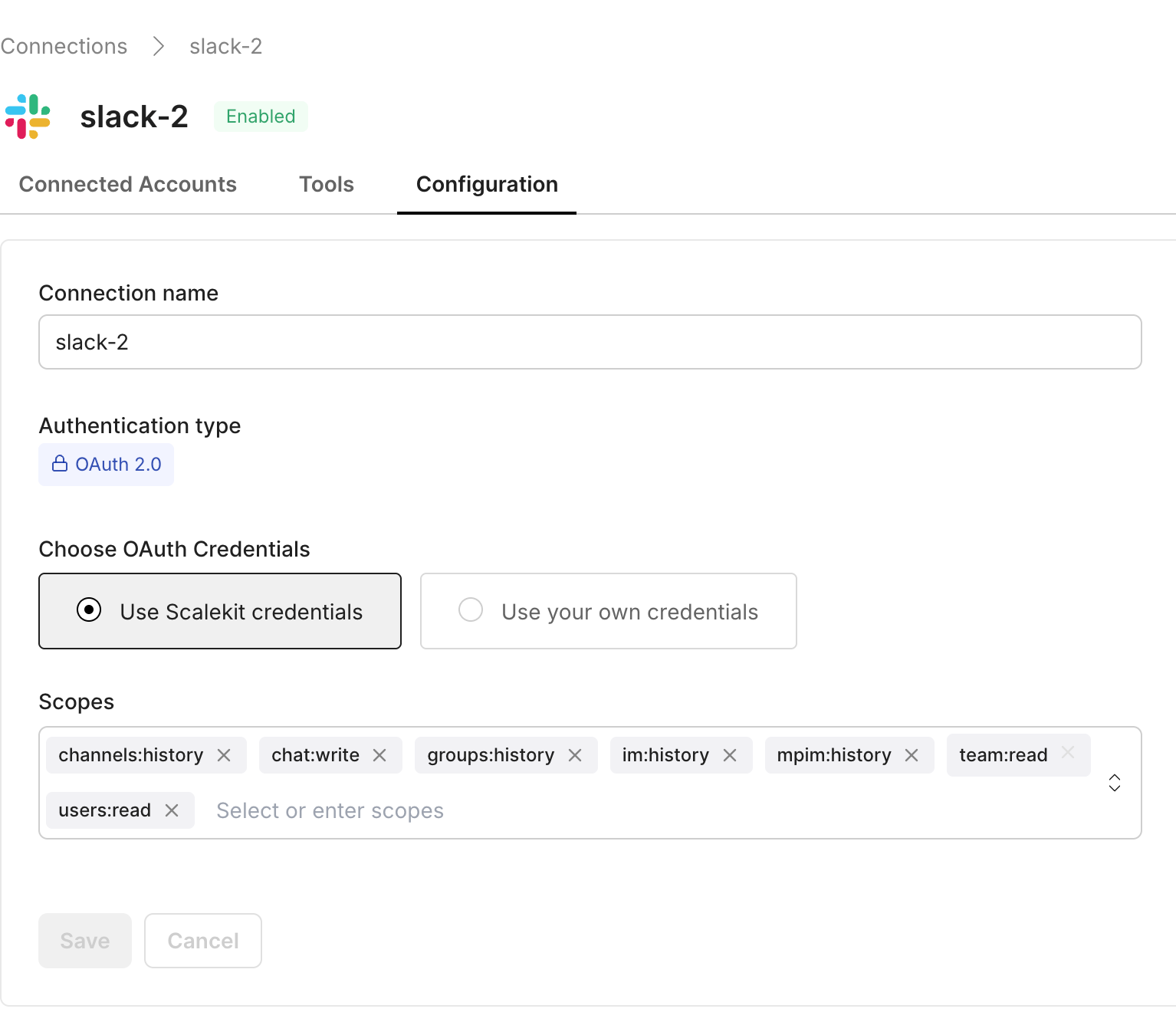
Task: Click the Cancel button
Action: pos(203,941)
